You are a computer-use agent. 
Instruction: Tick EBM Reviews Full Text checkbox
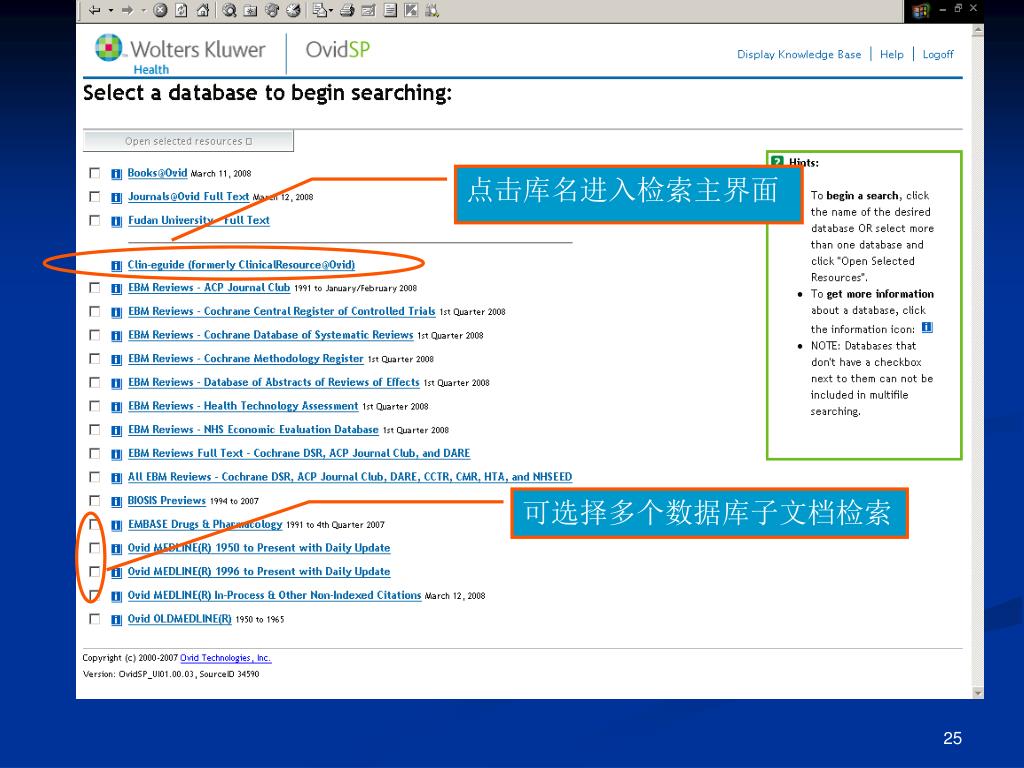pos(95,453)
